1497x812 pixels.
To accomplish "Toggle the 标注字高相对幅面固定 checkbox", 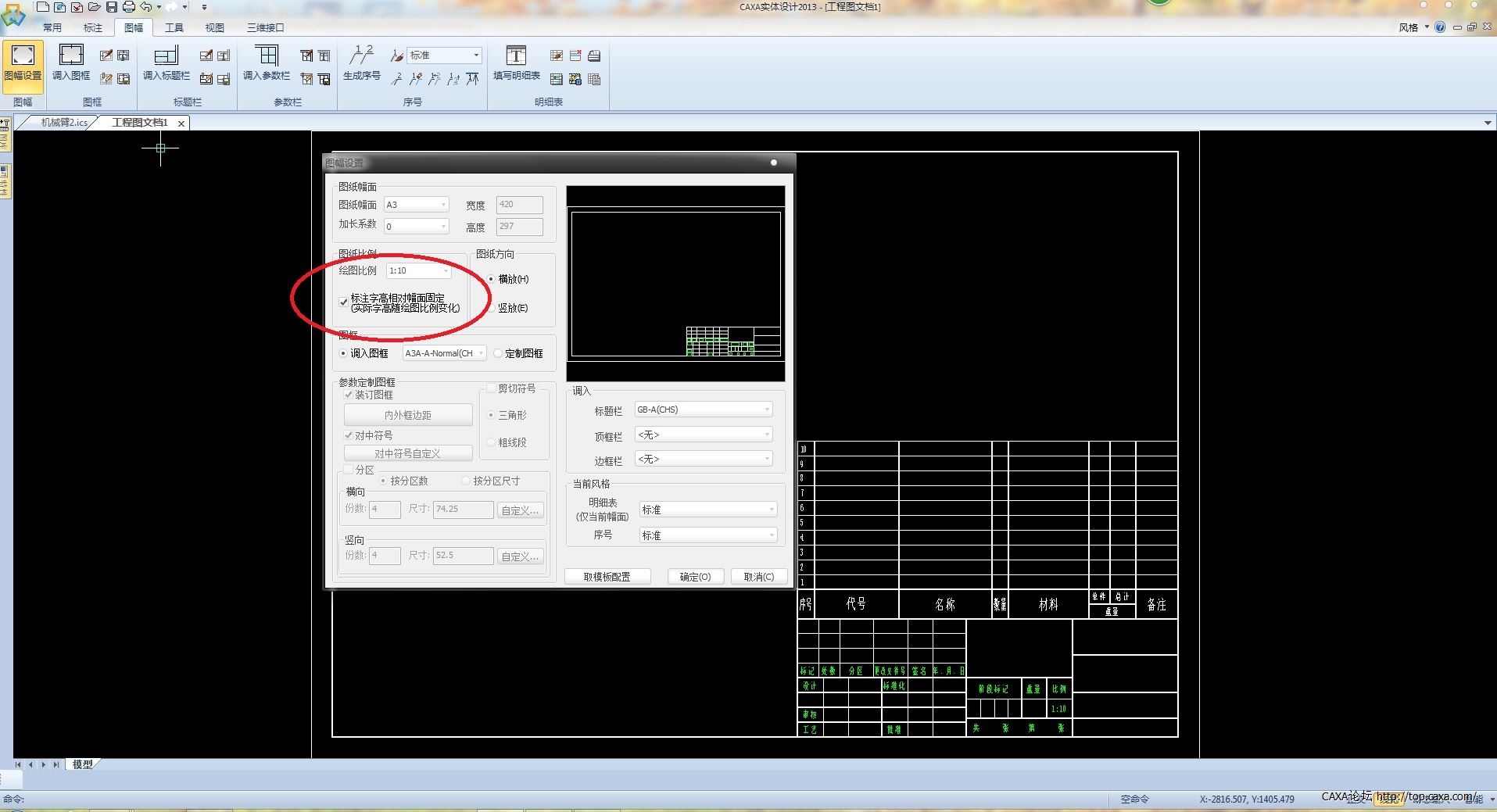I will tap(343, 302).
